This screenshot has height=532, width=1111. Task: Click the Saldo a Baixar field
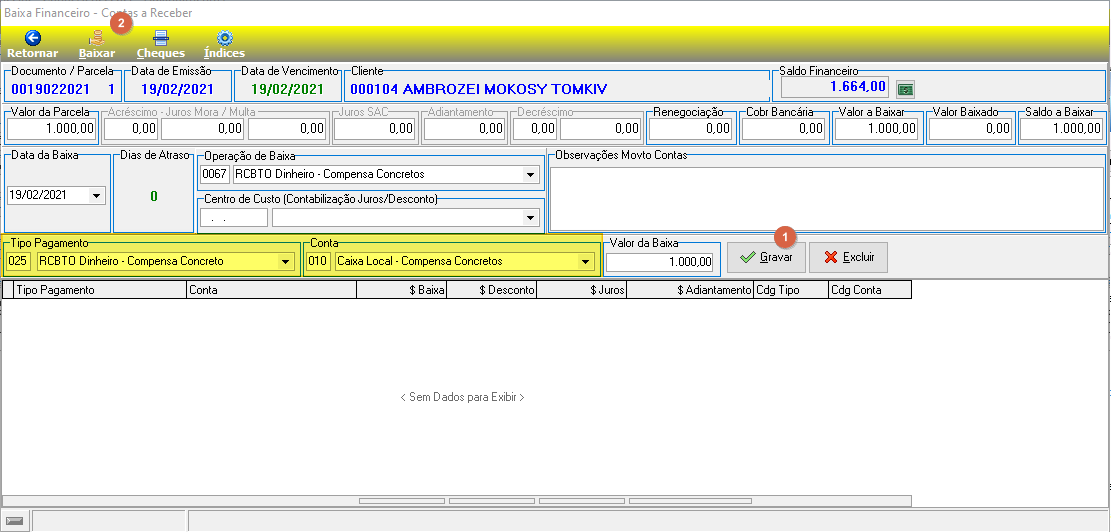point(1062,129)
